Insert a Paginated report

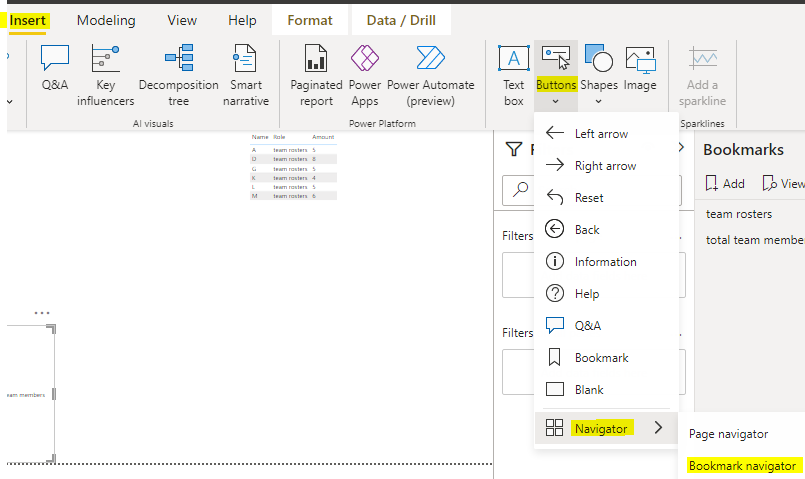click(316, 75)
